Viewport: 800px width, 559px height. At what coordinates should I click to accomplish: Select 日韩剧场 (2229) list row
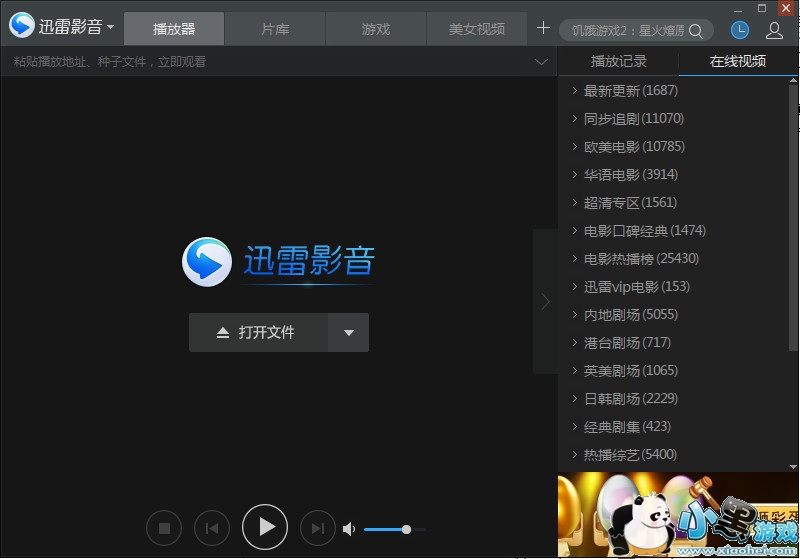673,398
